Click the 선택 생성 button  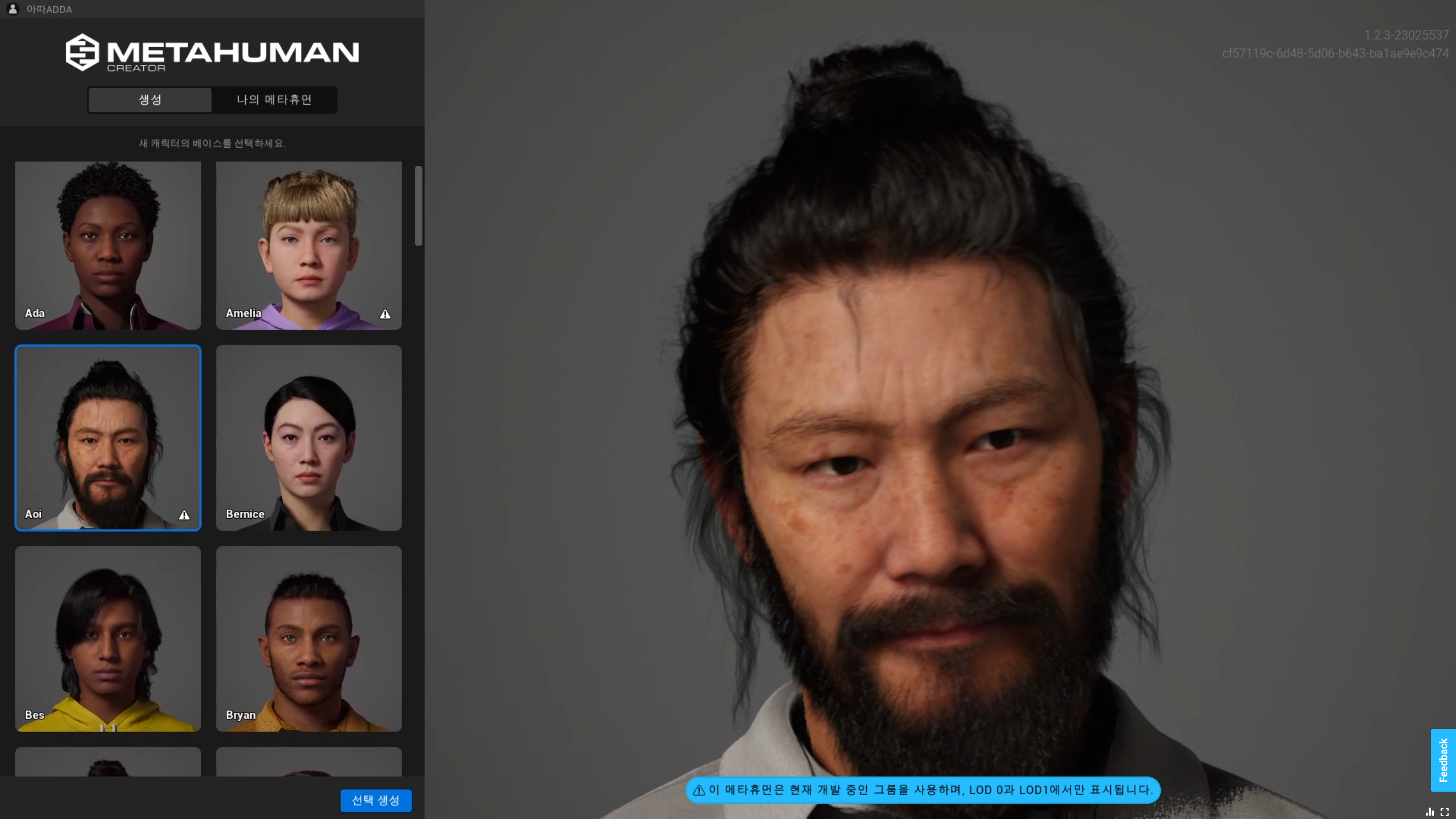[376, 800]
